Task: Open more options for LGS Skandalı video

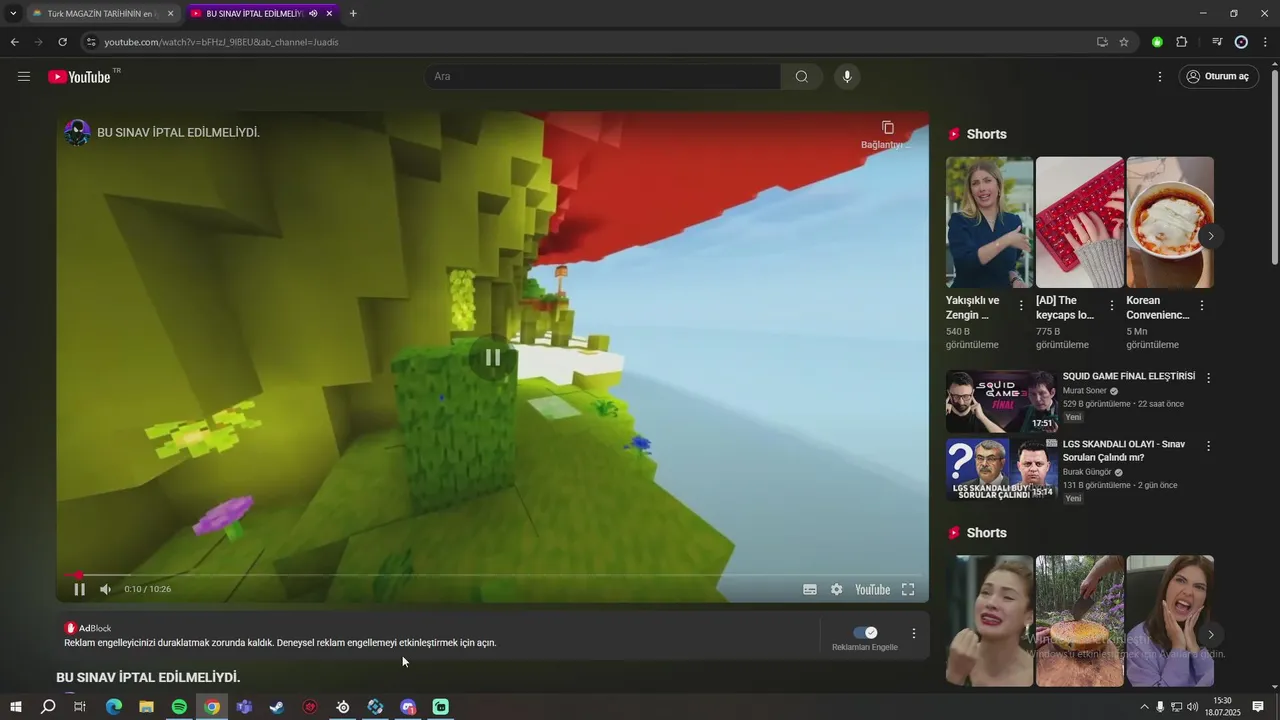Action: coord(1208,446)
